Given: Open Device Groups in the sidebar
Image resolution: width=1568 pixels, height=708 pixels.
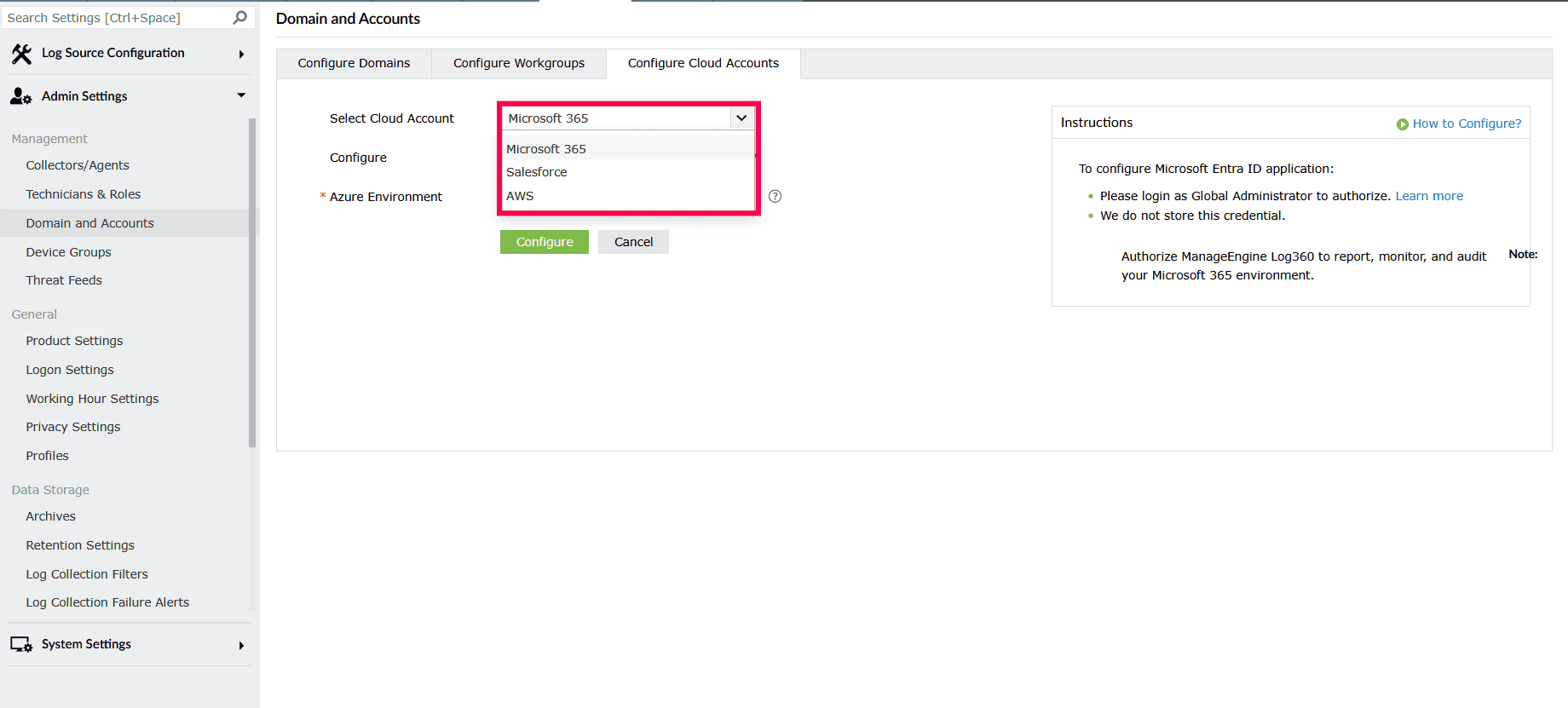Looking at the screenshot, I should point(68,252).
